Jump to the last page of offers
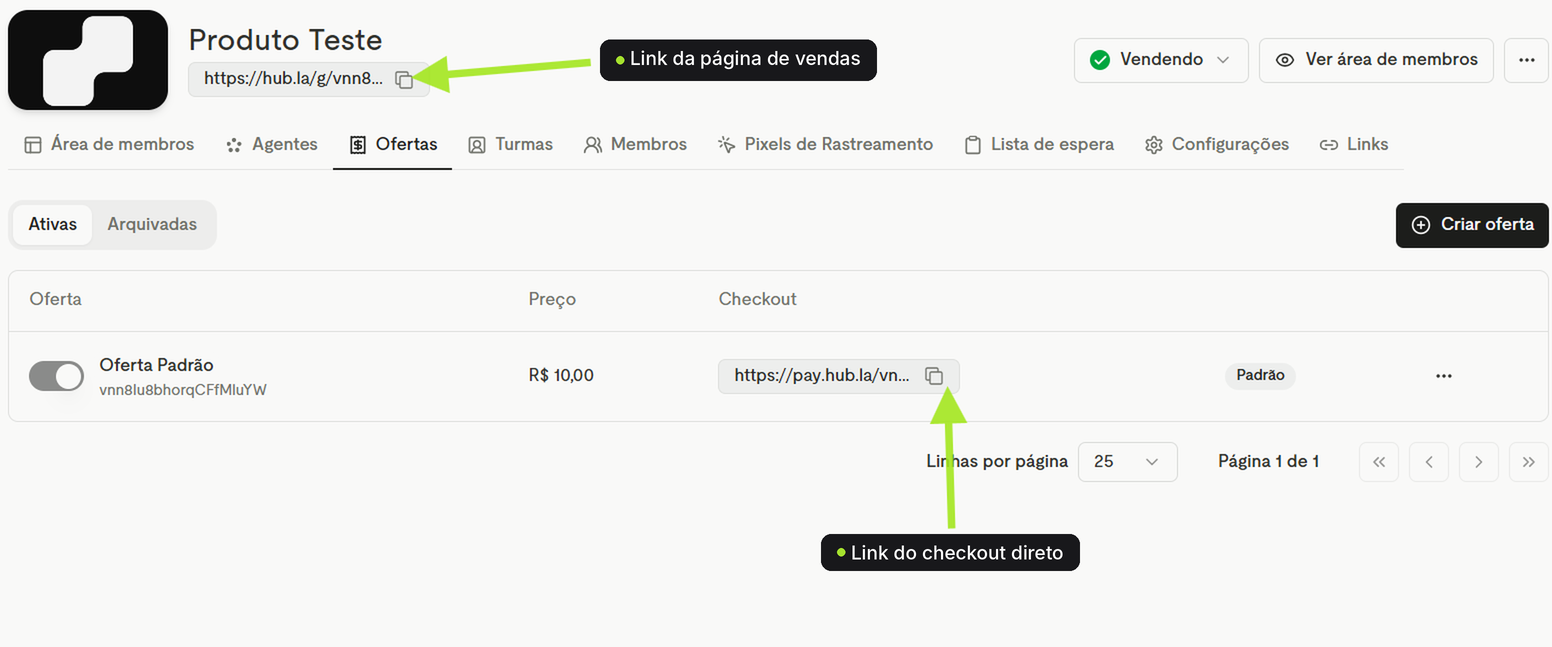The width and height of the screenshot is (1552, 647). (x=1529, y=462)
